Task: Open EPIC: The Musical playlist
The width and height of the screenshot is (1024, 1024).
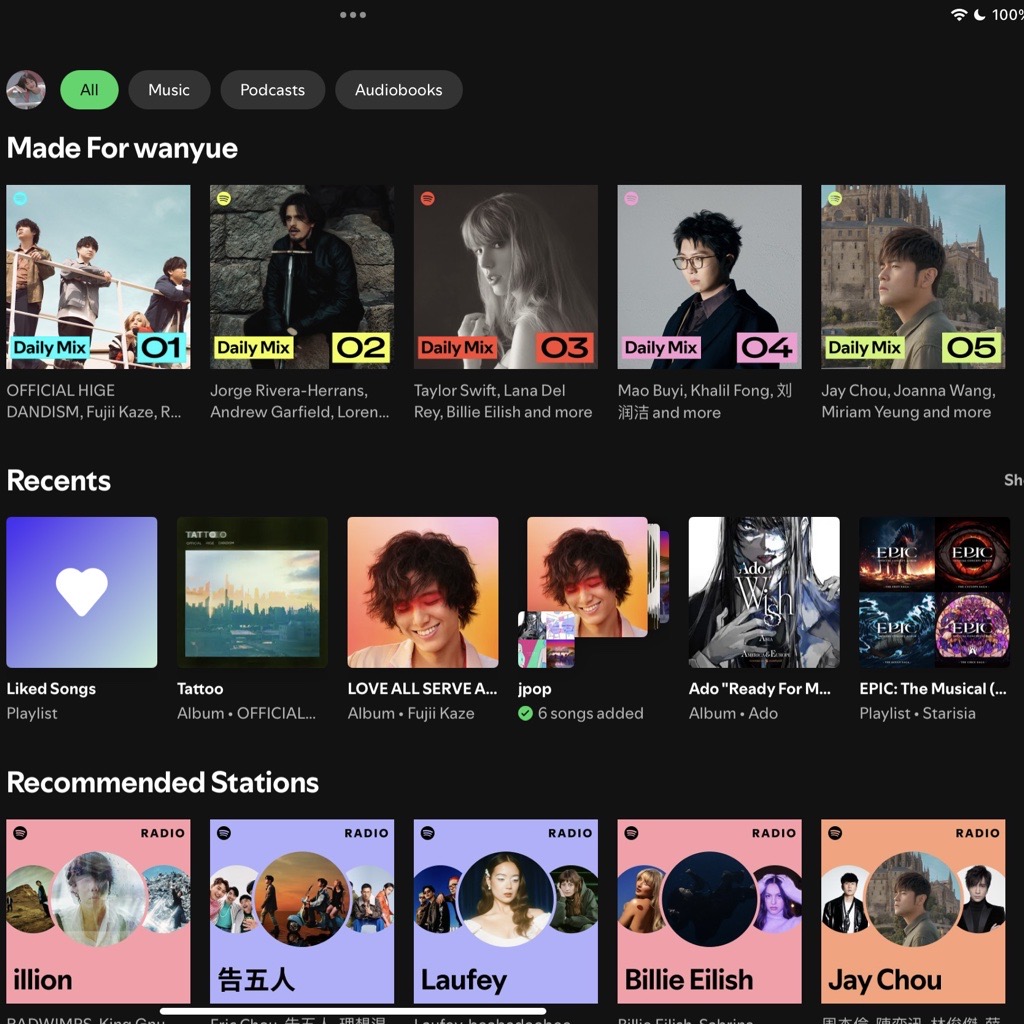Action: click(934, 592)
